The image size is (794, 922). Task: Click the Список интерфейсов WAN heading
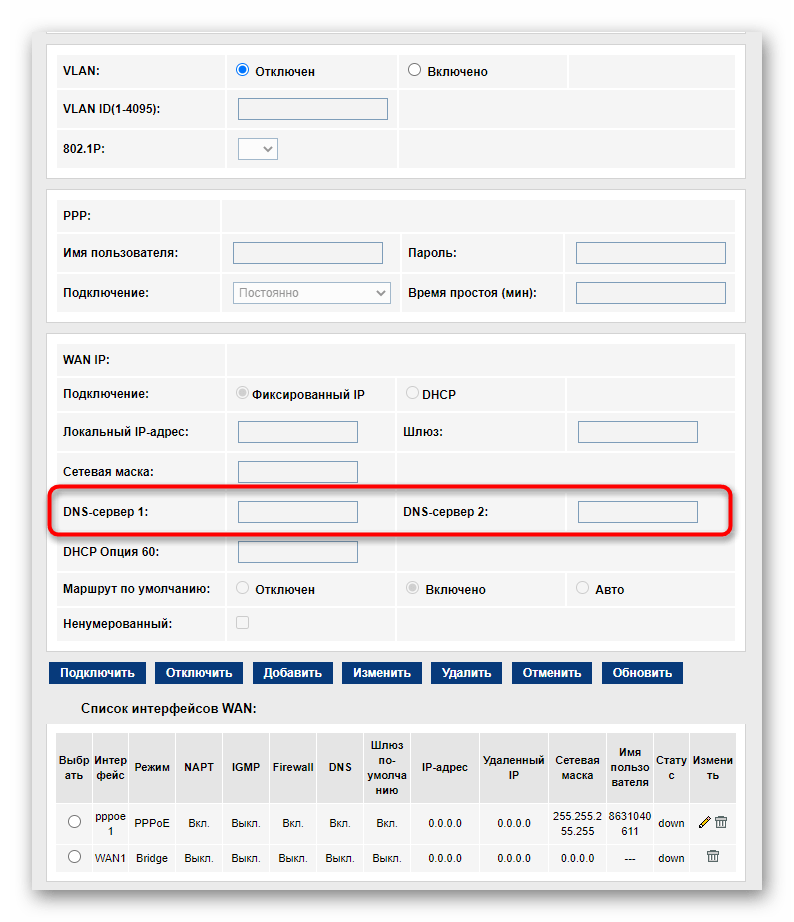[x=169, y=709]
